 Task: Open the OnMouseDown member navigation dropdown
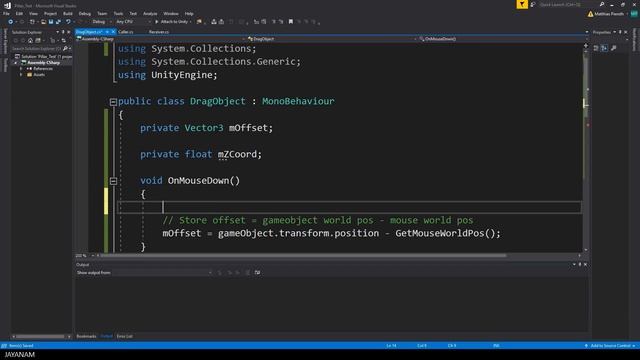pos(502,39)
